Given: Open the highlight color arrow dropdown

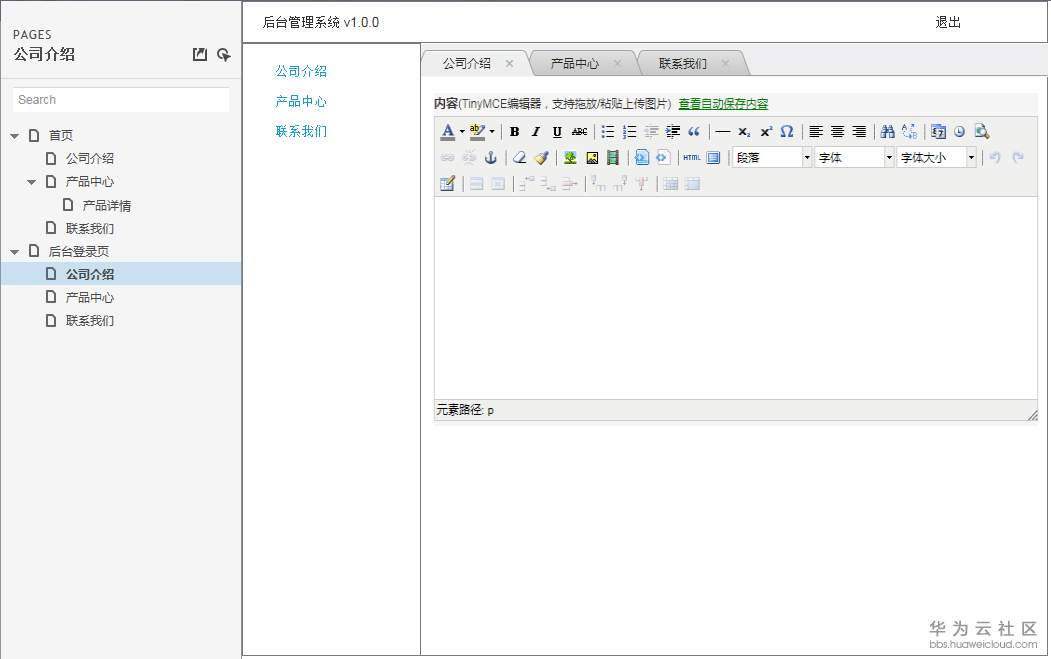Looking at the screenshot, I should [492, 132].
